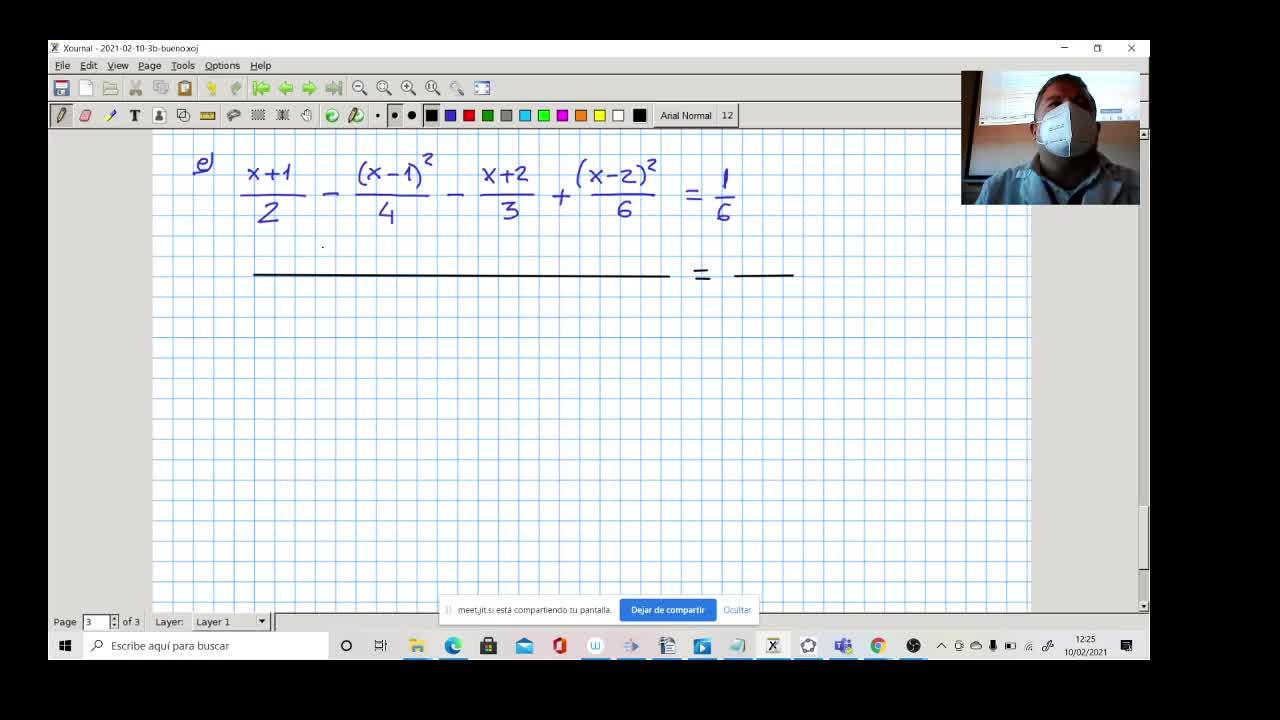Apply default options with the pen-and-tool icon

pos(356,116)
